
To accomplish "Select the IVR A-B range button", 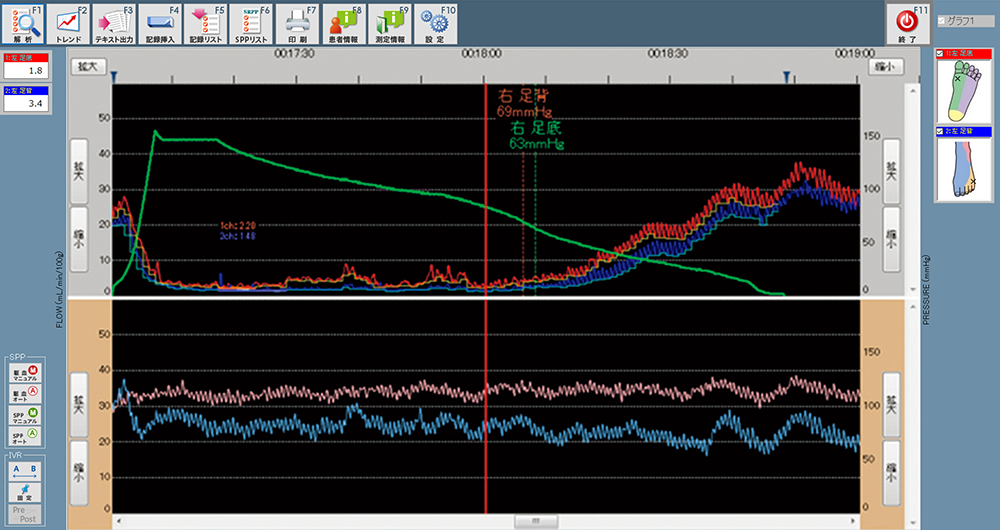I will click(27, 468).
